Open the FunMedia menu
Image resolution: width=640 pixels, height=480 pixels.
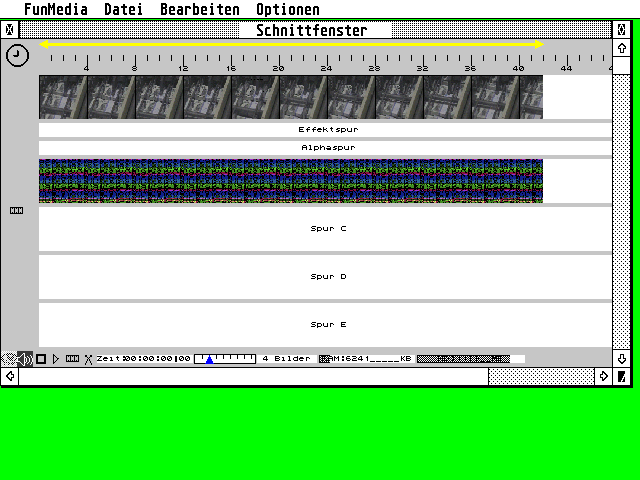coord(55,10)
